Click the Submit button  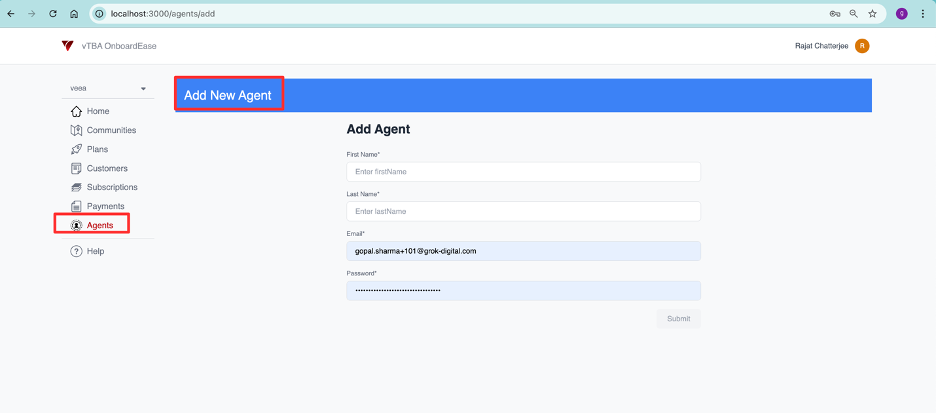pyautogui.click(x=679, y=319)
